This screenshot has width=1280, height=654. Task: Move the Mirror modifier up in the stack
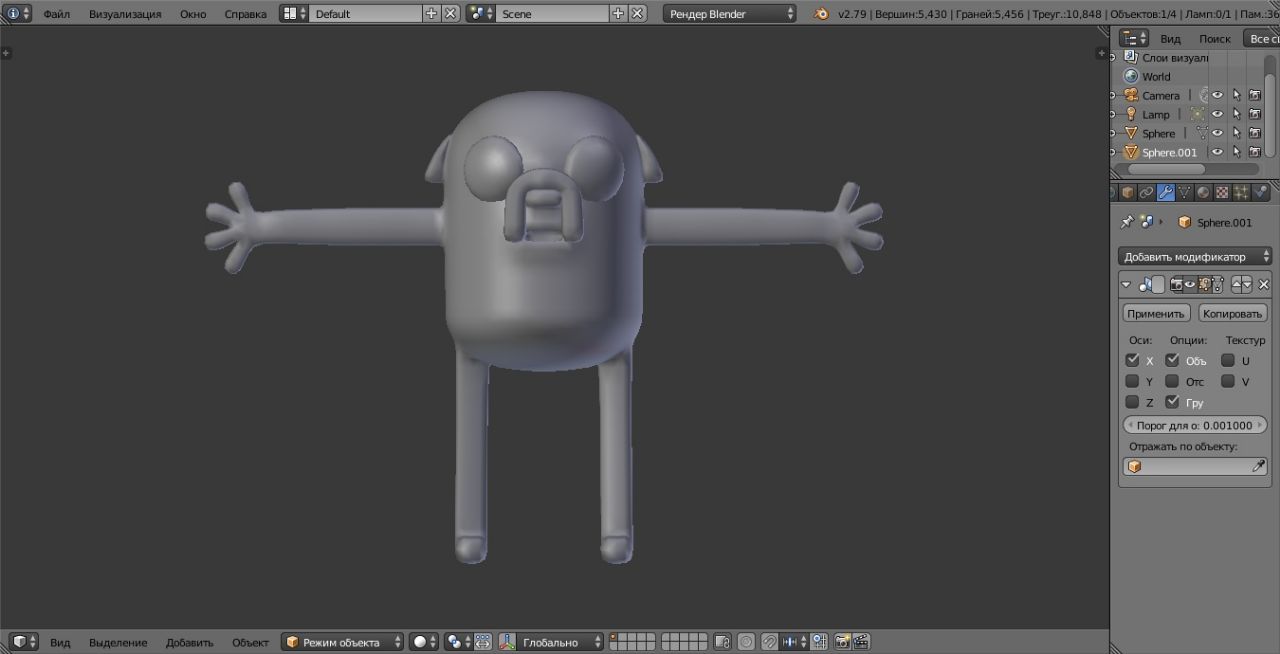click(x=1236, y=285)
